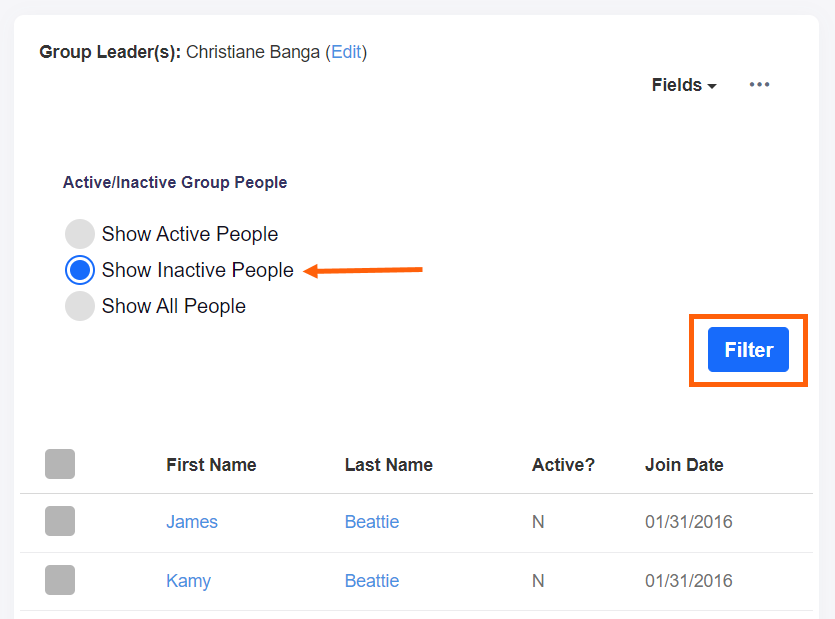The width and height of the screenshot is (835, 619).
Task: Click the Join Date column header
Action: point(684,464)
